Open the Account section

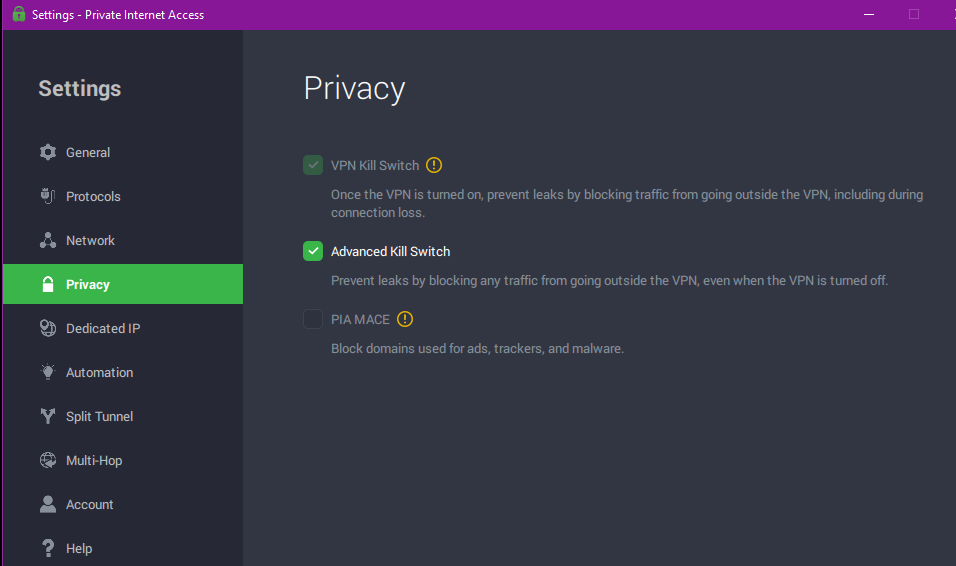(123, 504)
